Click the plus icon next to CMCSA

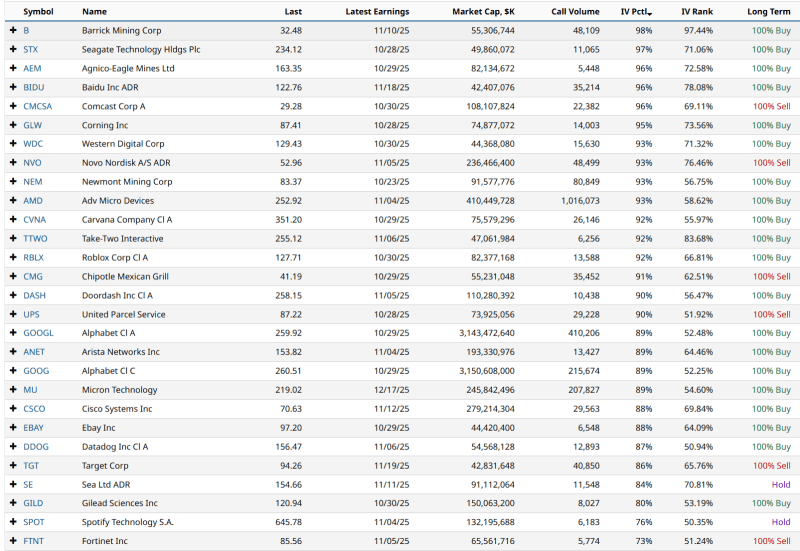(x=13, y=106)
